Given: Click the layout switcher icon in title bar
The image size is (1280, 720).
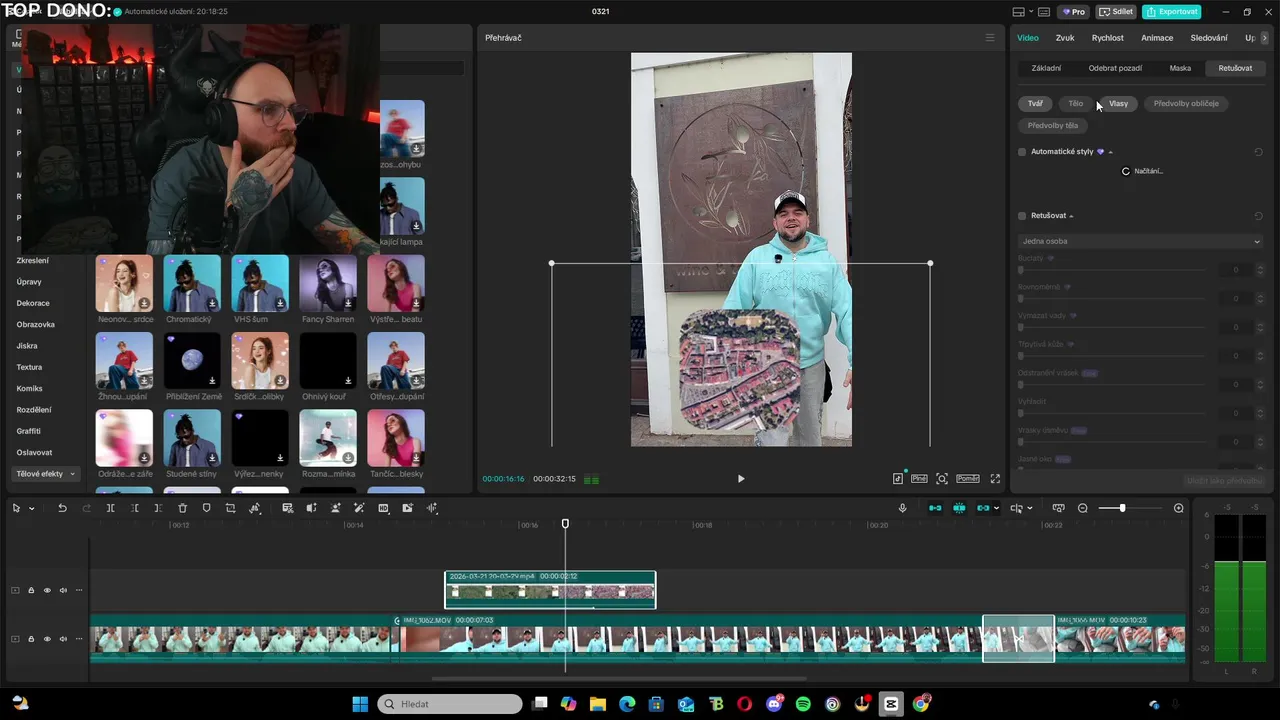Looking at the screenshot, I should pos(1018,12).
